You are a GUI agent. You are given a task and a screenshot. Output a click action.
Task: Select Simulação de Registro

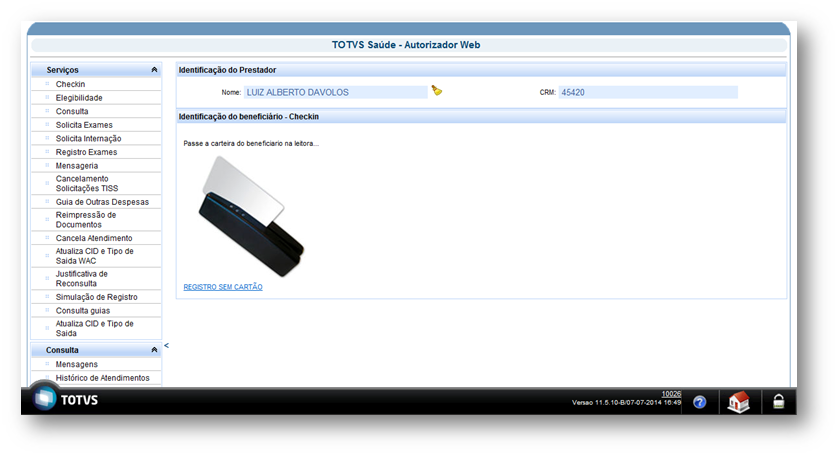pos(96,297)
